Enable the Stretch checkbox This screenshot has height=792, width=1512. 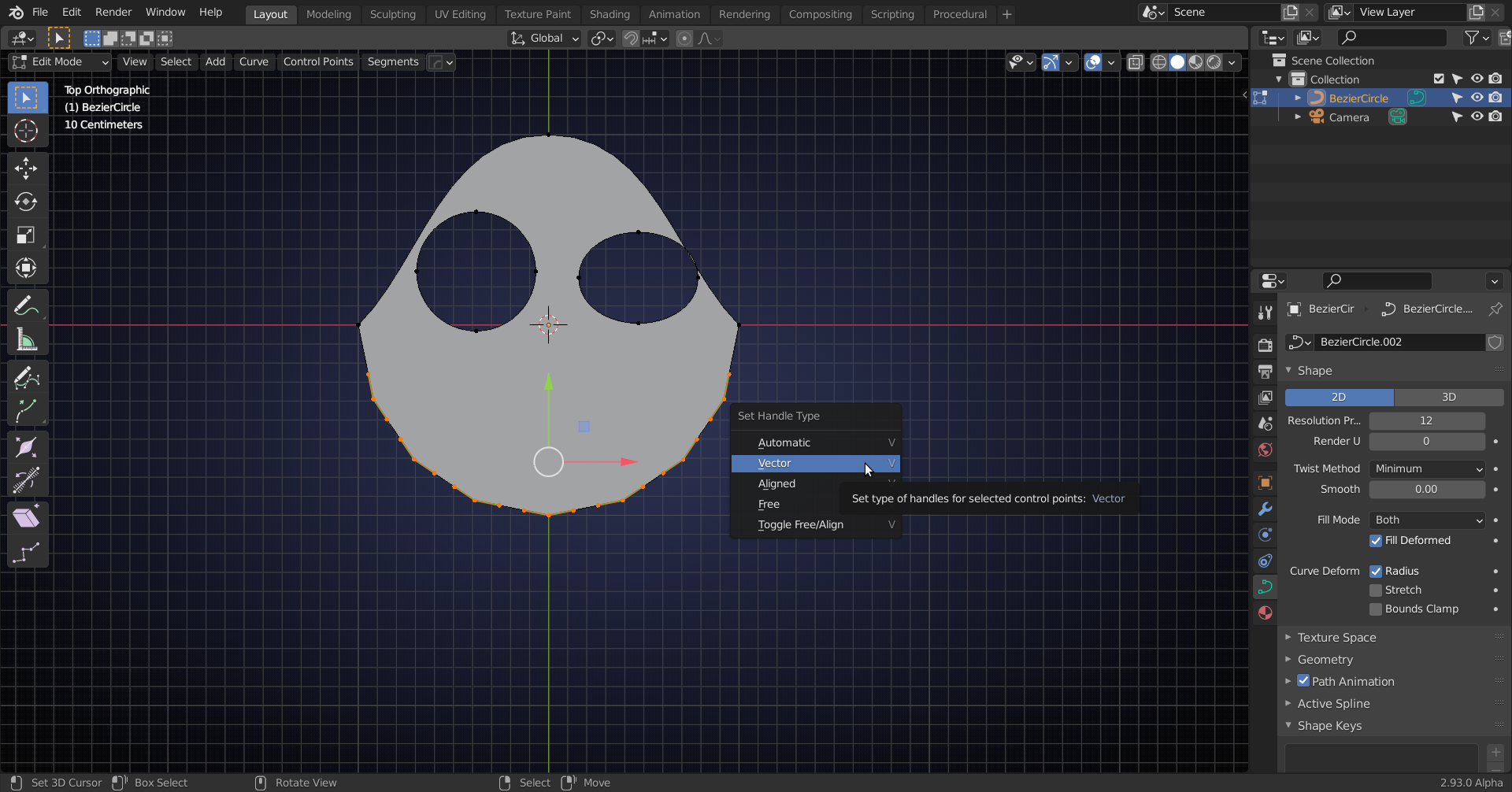(1376, 590)
